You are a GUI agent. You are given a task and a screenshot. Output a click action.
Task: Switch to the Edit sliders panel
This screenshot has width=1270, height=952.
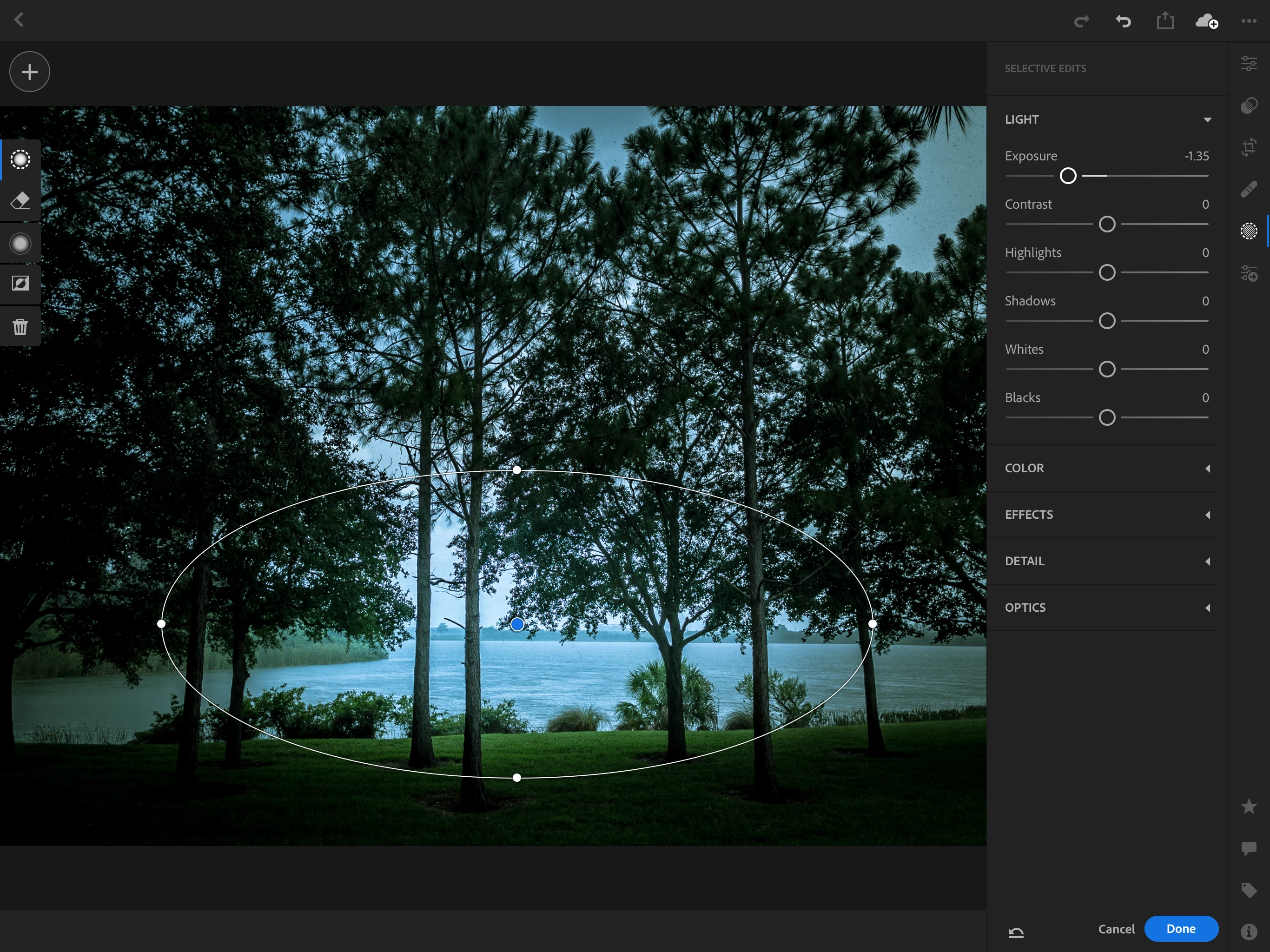click(1249, 64)
